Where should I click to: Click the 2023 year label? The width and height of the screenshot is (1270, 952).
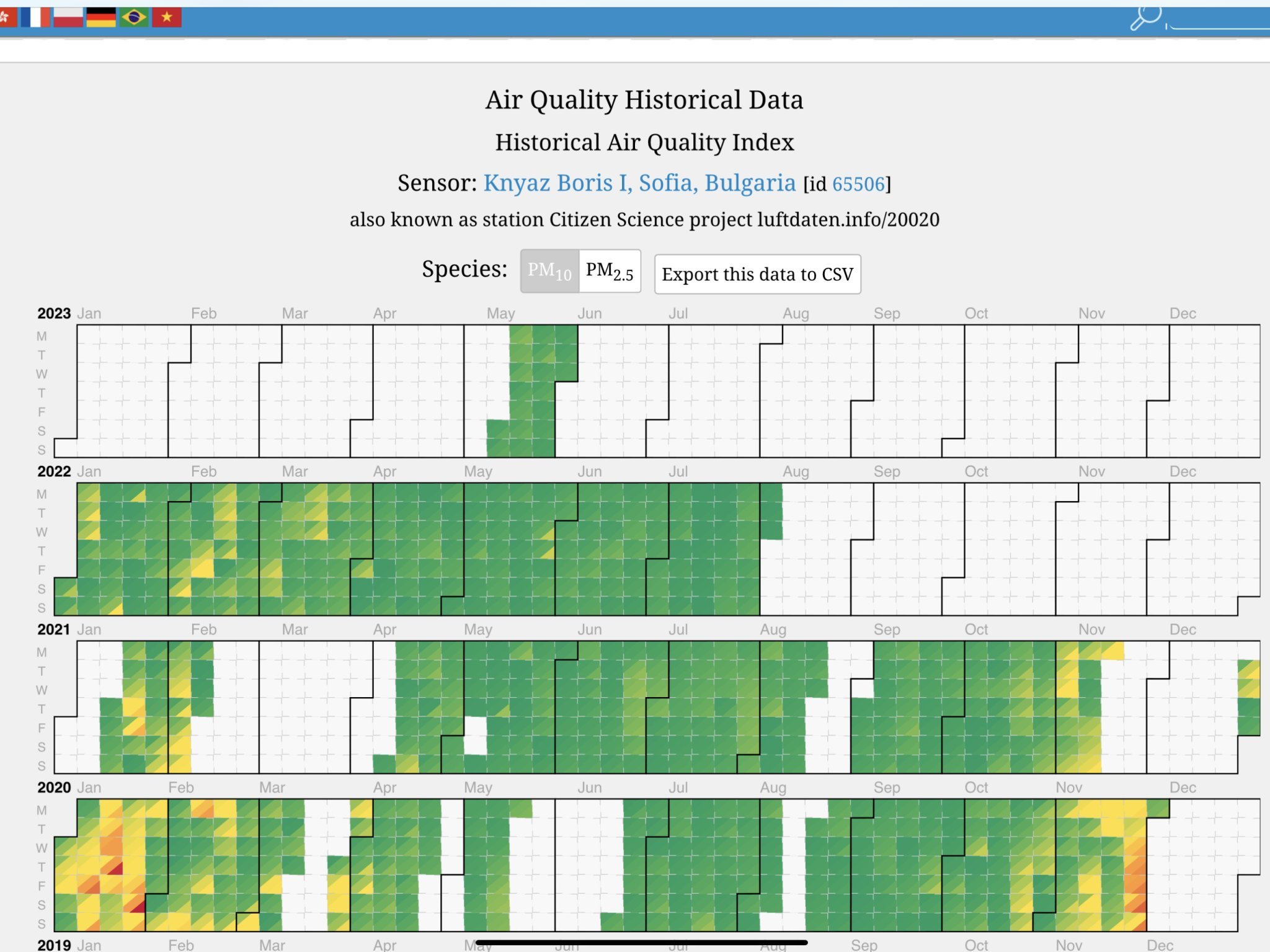[x=54, y=313]
